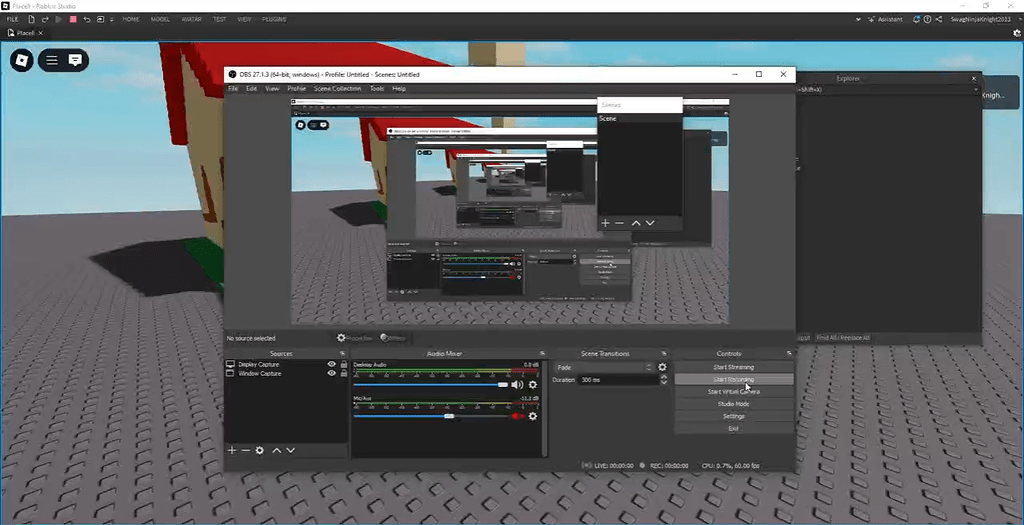Click Start Streaming in OBS Controls

click(733, 367)
